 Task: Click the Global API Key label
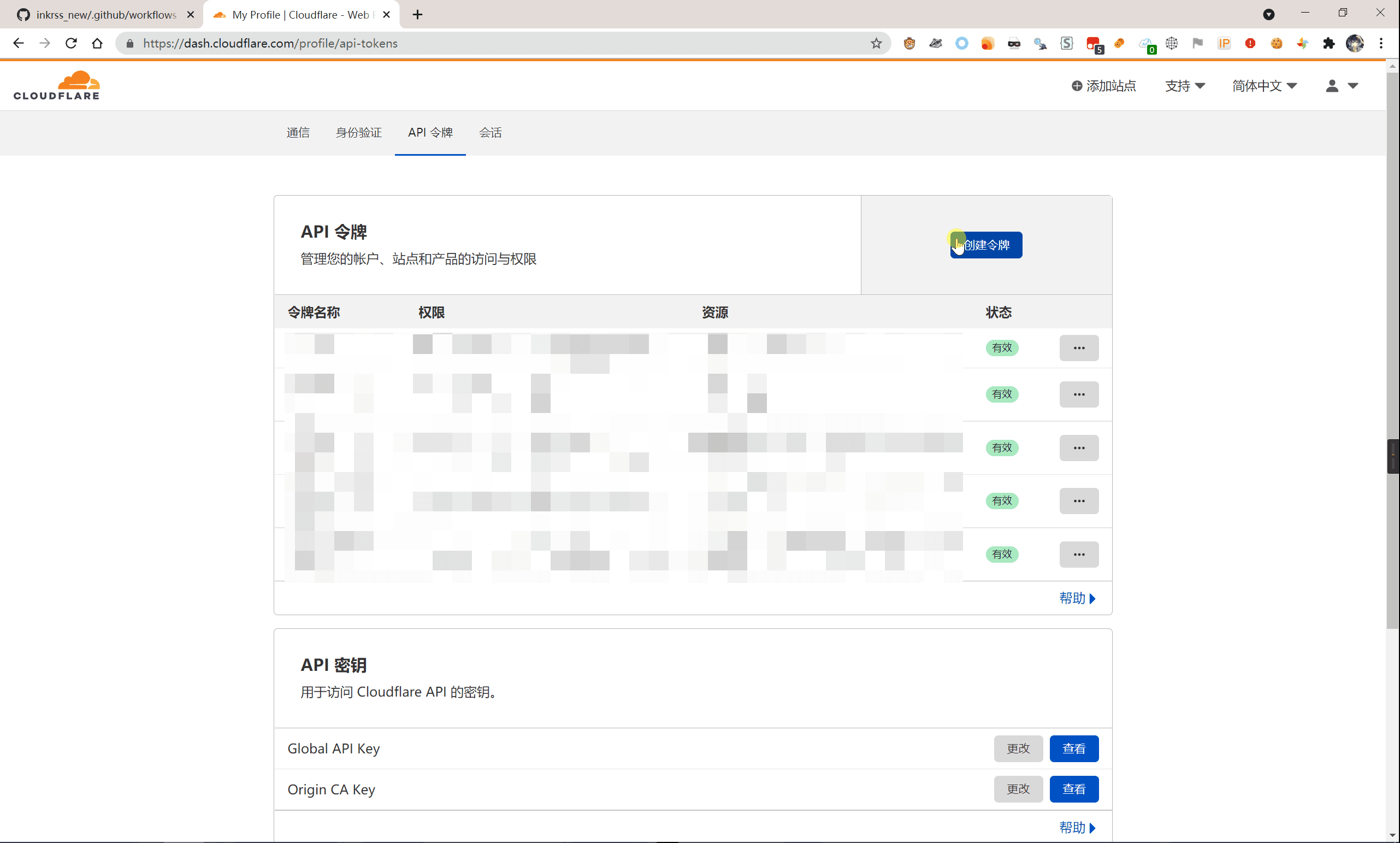(x=333, y=748)
